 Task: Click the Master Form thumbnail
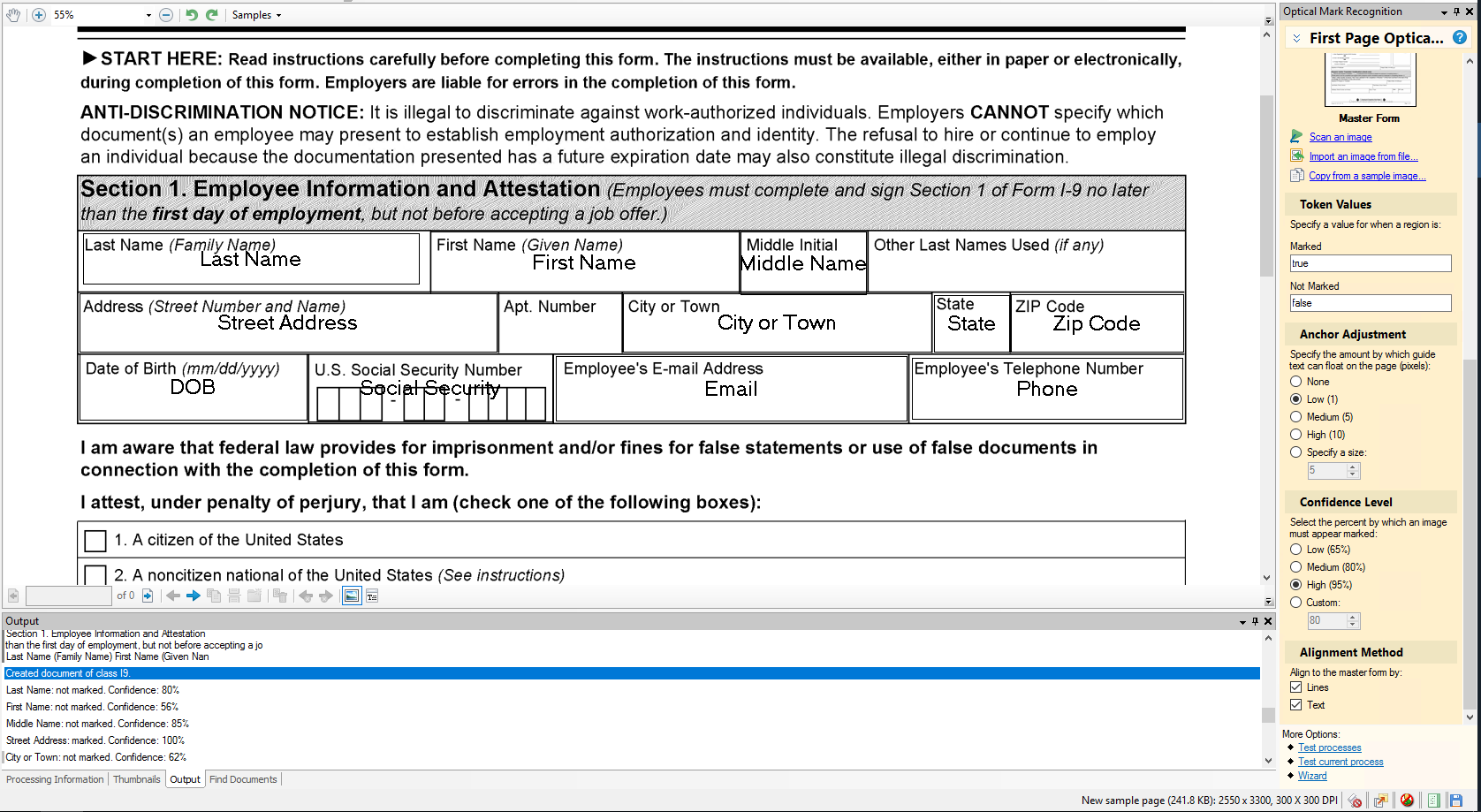1370,80
